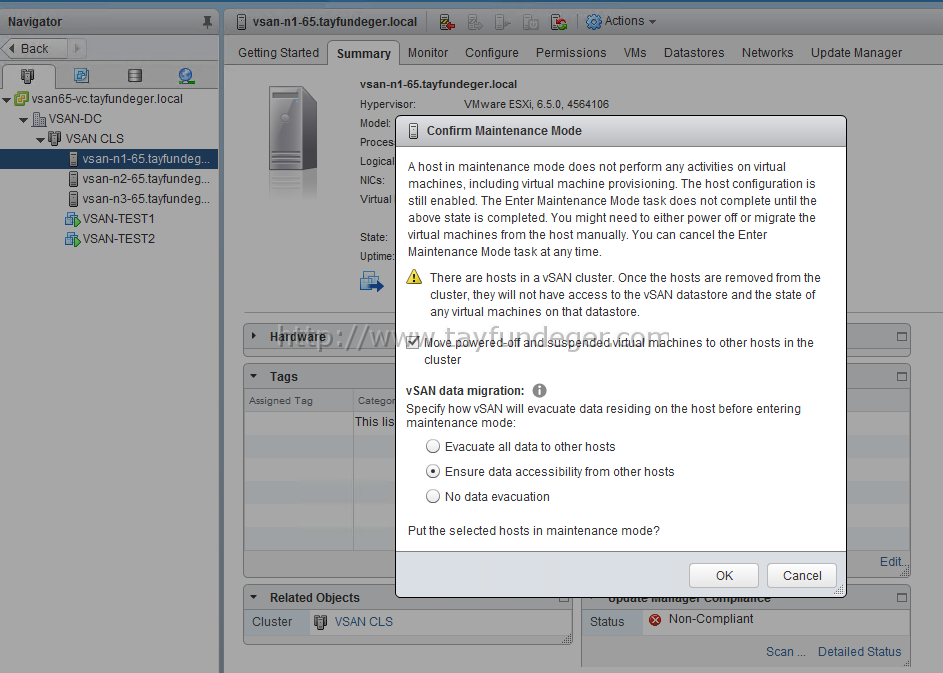Screen dimensions: 943x673
Task: Confirm maintenance mode with OK
Action: 724,576
